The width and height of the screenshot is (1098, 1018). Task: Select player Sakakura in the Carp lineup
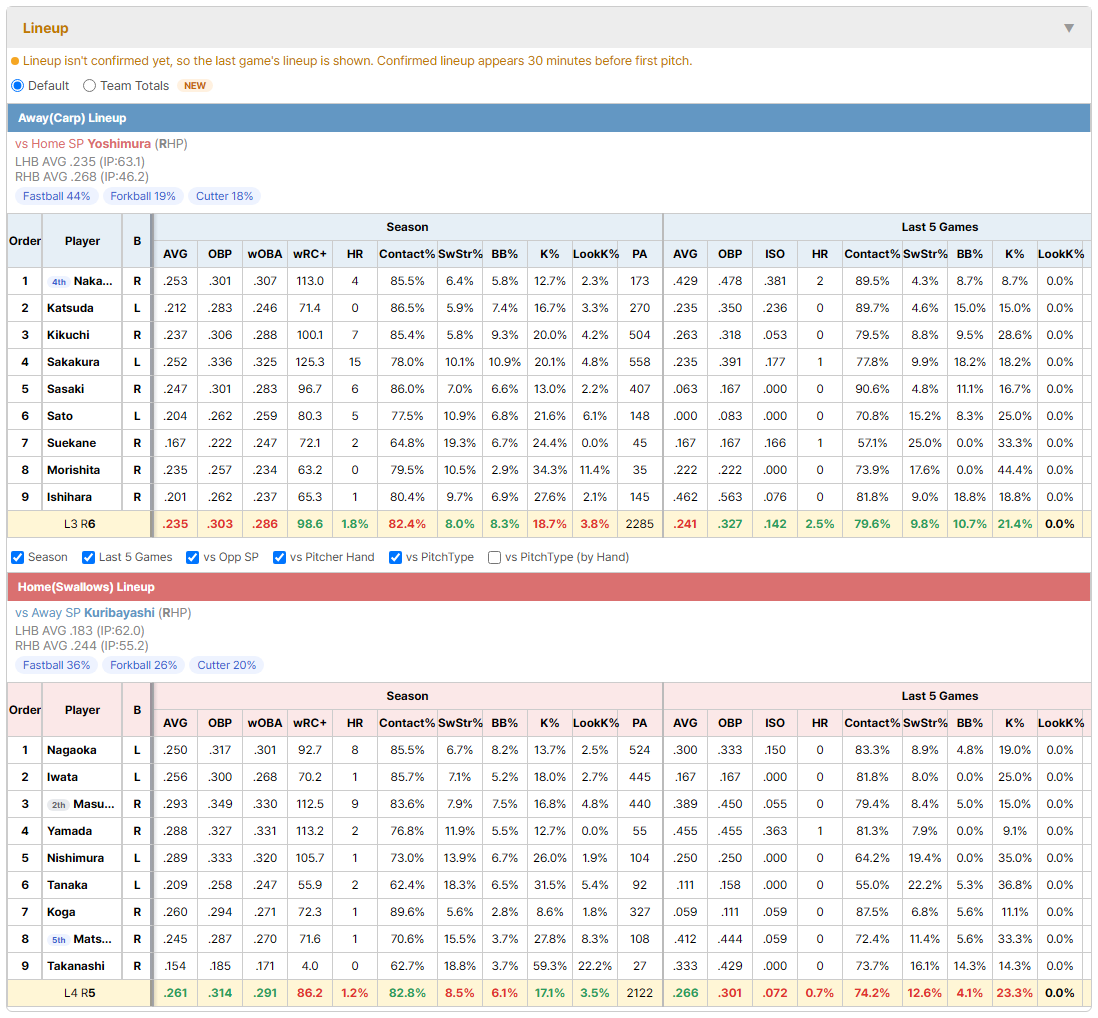tap(73, 362)
